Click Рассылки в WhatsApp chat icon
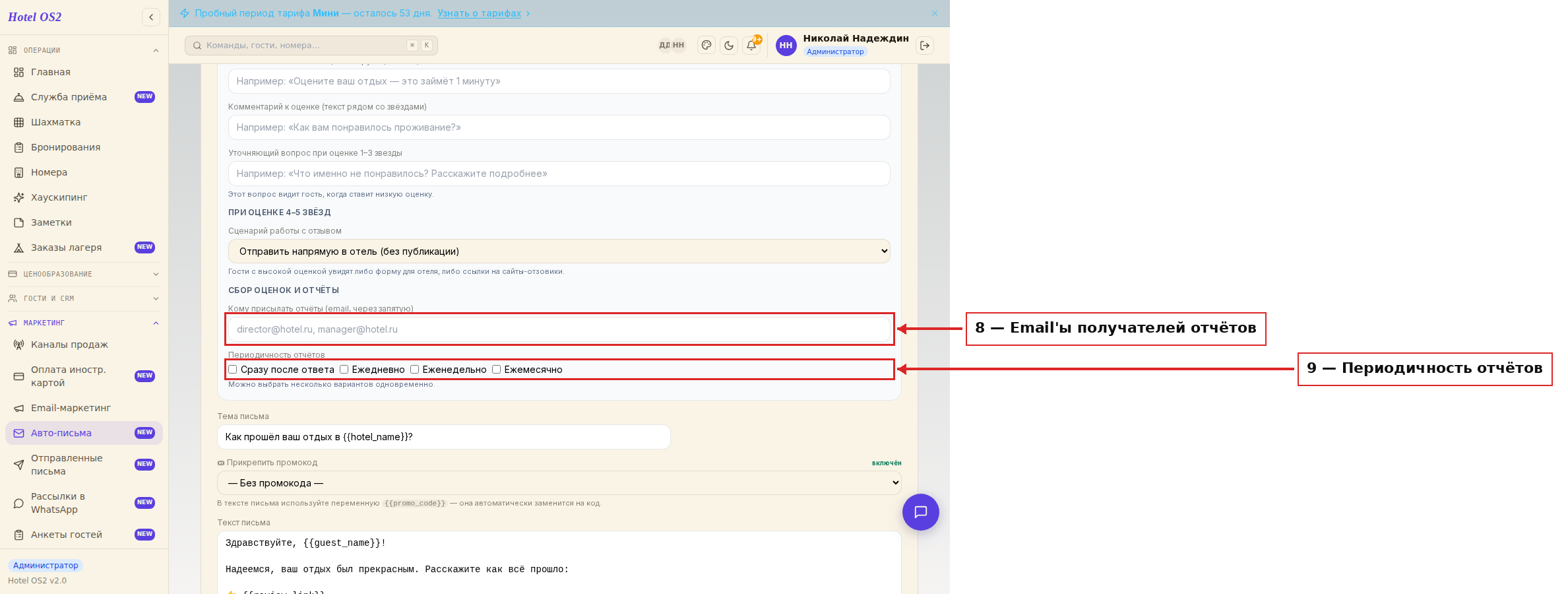Viewport: 1568px width, 594px height. click(x=18, y=503)
